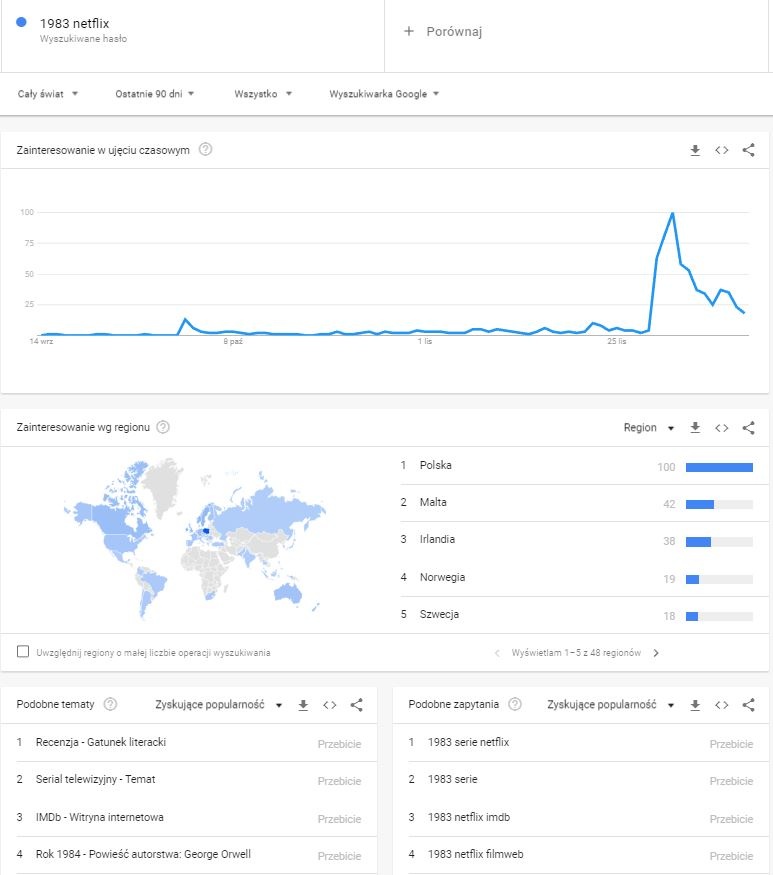Viewport: 773px width, 875px height.
Task: Enable regions with low search volume checkbox
Action: tap(23, 652)
